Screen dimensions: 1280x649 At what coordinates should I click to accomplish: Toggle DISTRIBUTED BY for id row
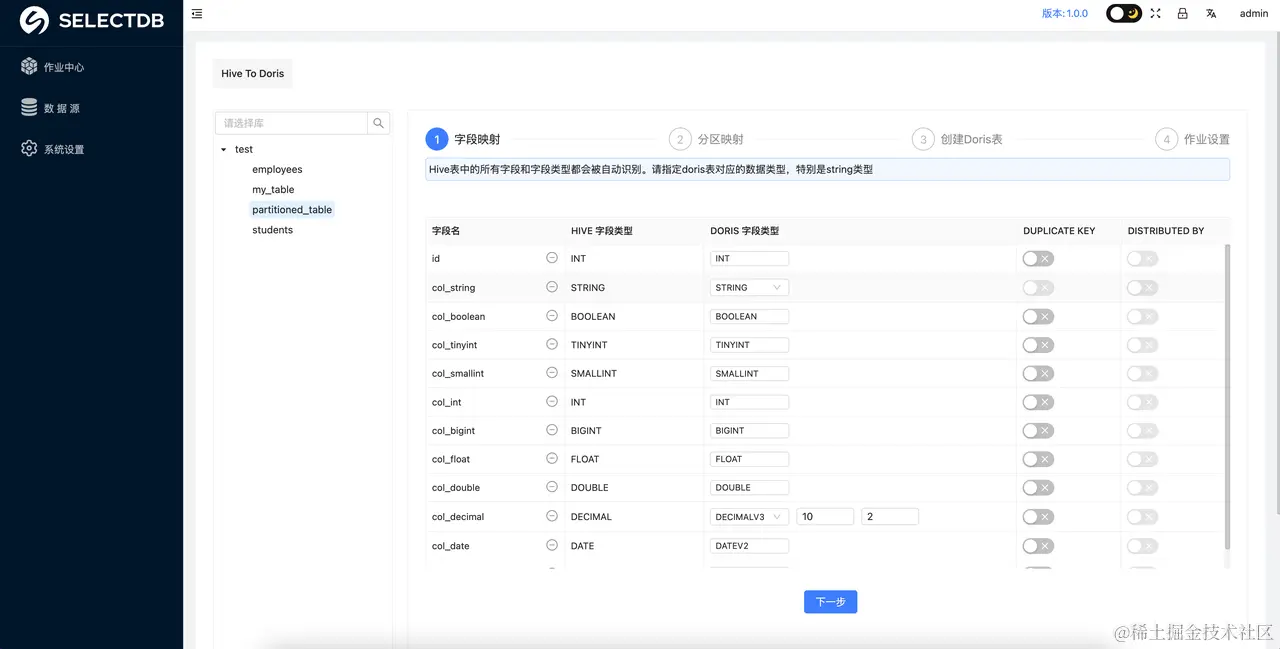tap(1142, 258)
